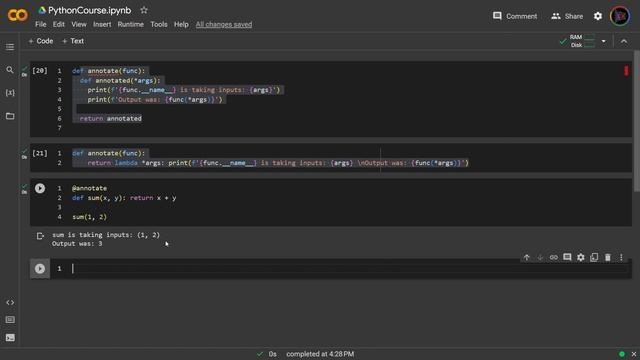Delete the current cell

[x=608, y=257]
